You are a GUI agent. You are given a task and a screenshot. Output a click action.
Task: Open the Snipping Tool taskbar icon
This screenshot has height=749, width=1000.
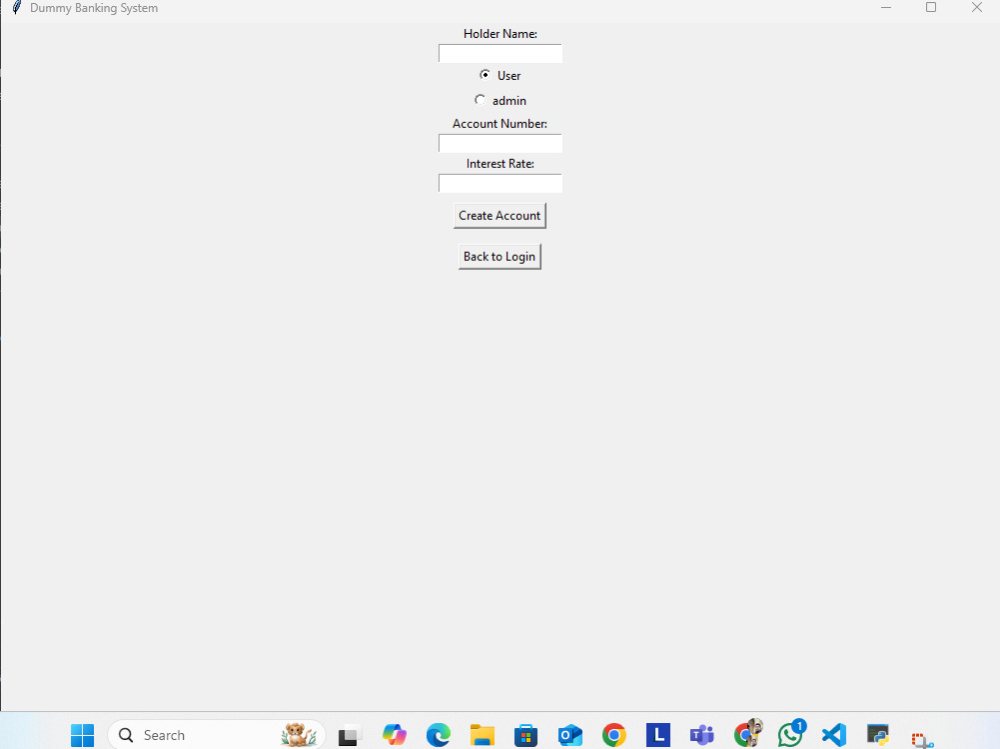click(922, 739)
